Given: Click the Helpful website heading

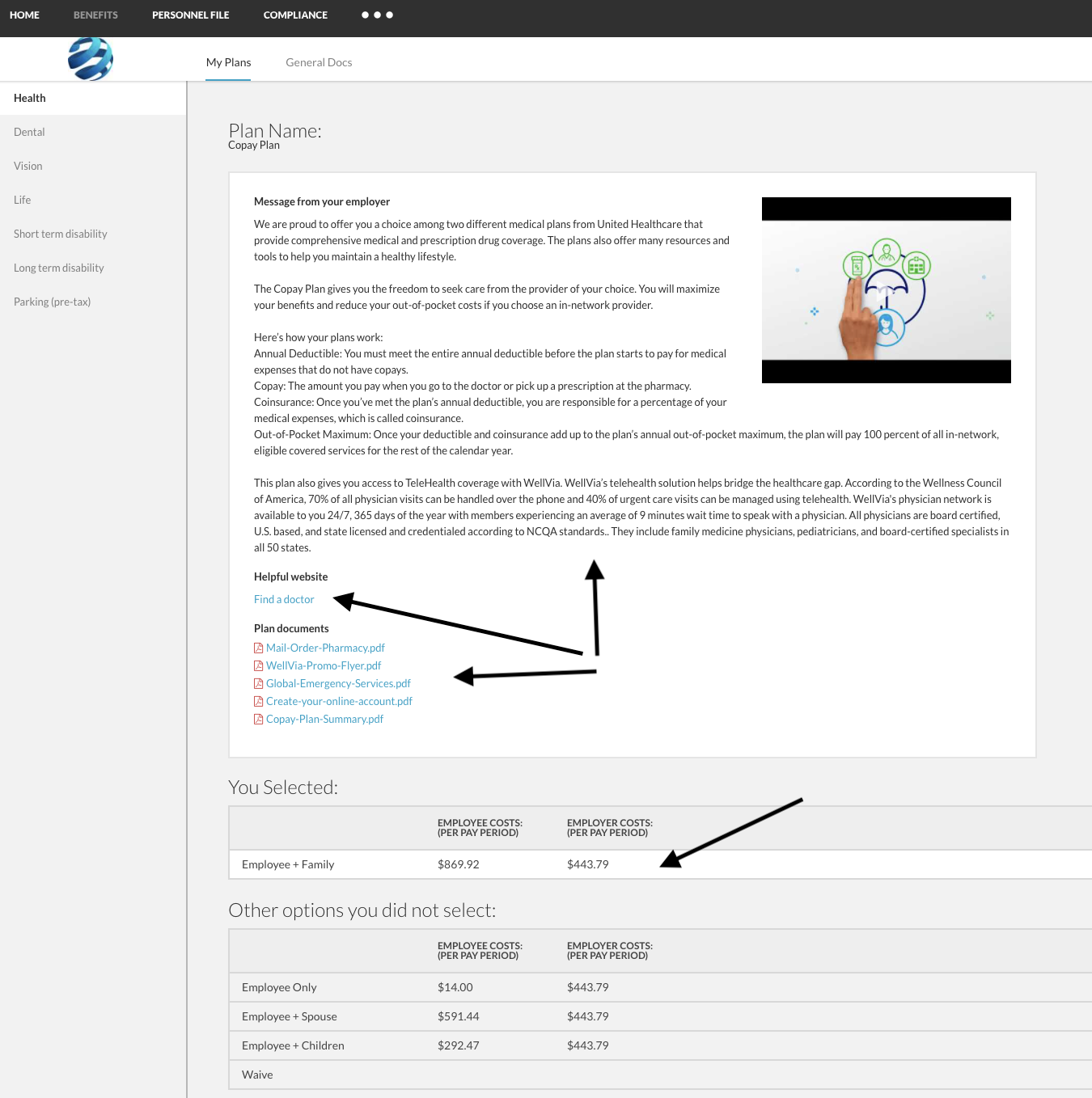Looking at the screenshot, I should pyautogui.click(x=291, y=576).
